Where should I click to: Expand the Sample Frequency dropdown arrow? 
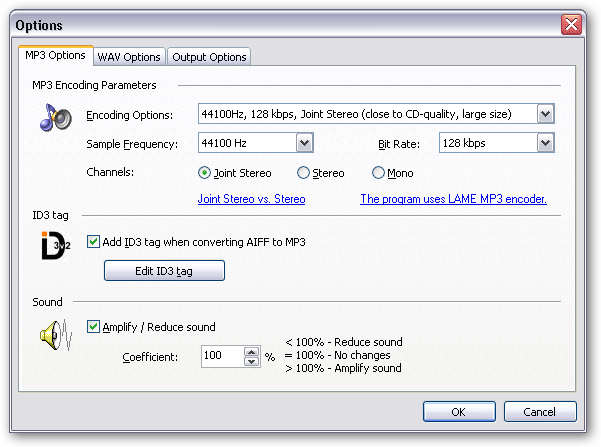(x=305, y=143)
